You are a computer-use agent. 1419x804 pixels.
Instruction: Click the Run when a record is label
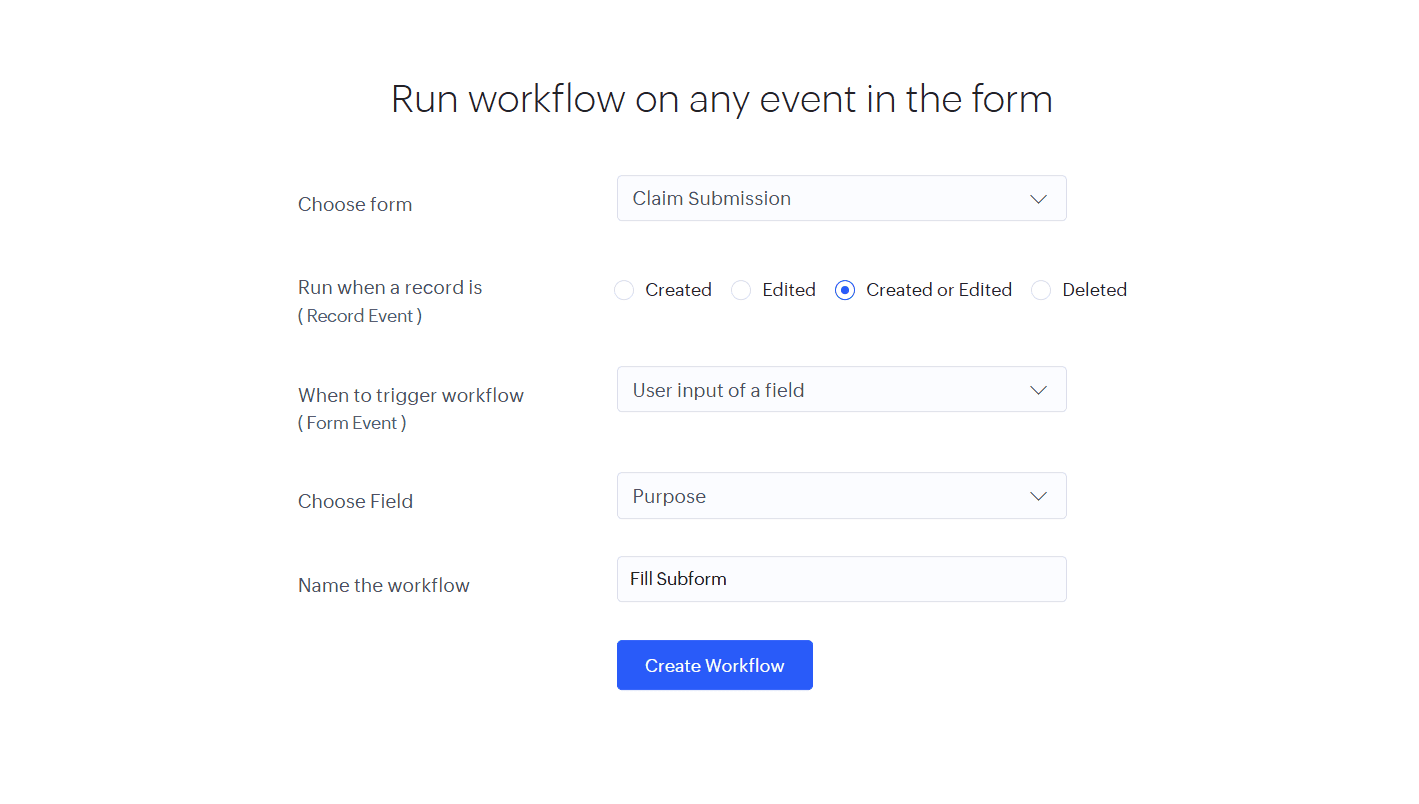(x=390, y=288)
